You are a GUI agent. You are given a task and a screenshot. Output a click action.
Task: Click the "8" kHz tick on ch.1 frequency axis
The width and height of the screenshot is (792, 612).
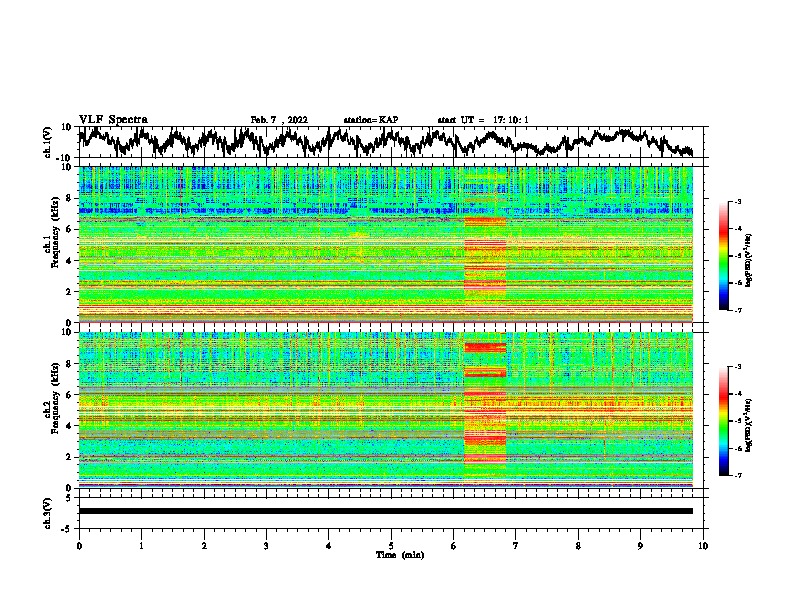[x=70, y=198]
